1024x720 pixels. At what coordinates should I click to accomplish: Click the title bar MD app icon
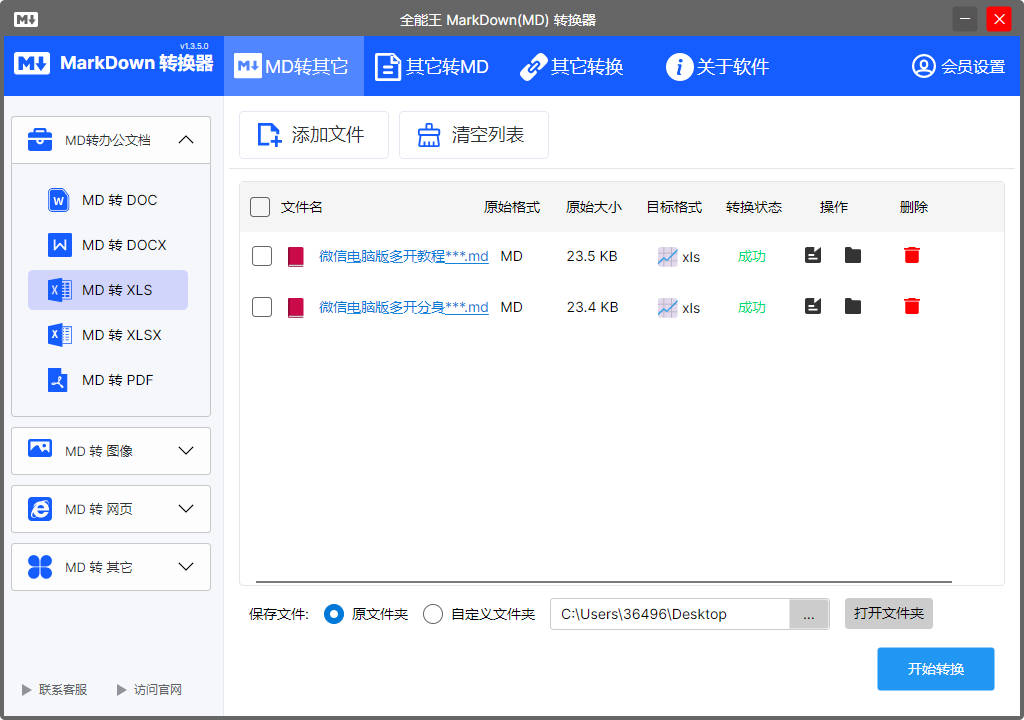(25, 20)
